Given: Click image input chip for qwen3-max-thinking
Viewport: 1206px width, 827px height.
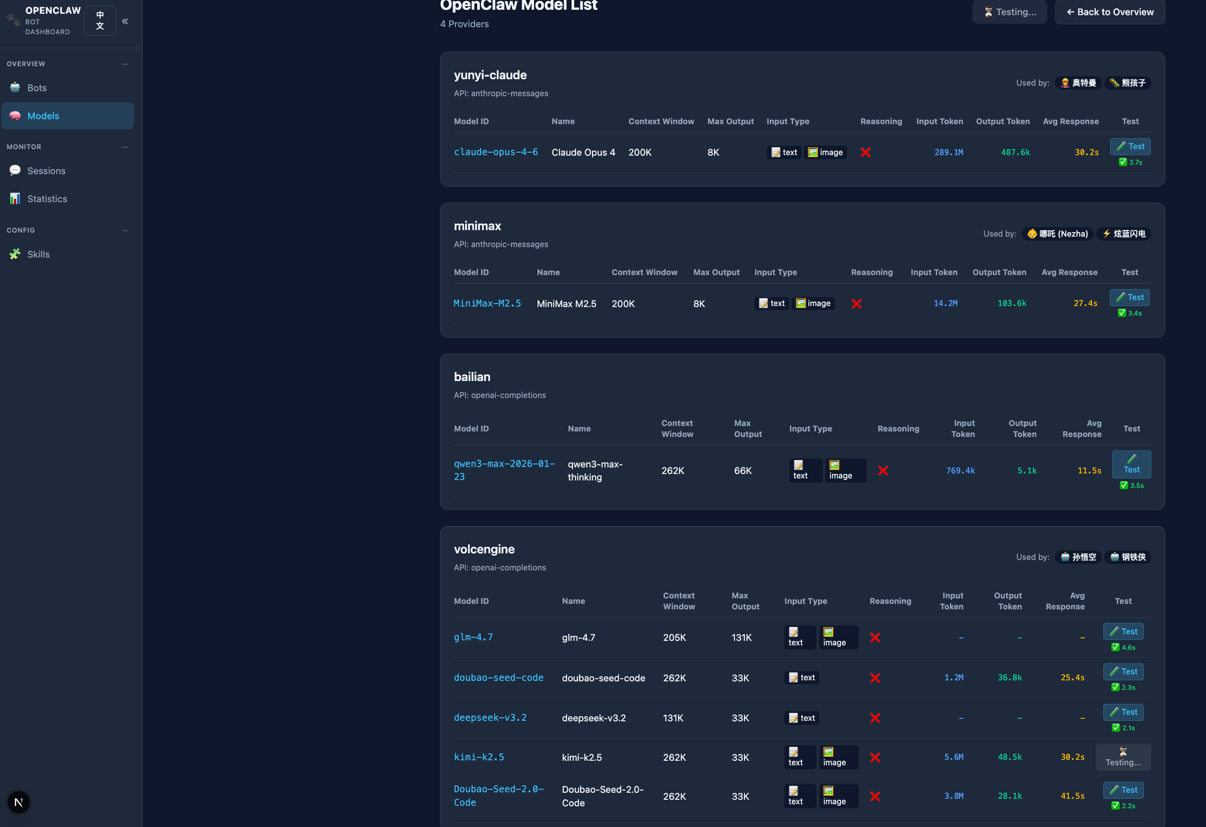Looking at the screenshot, I should coord(846,470).
